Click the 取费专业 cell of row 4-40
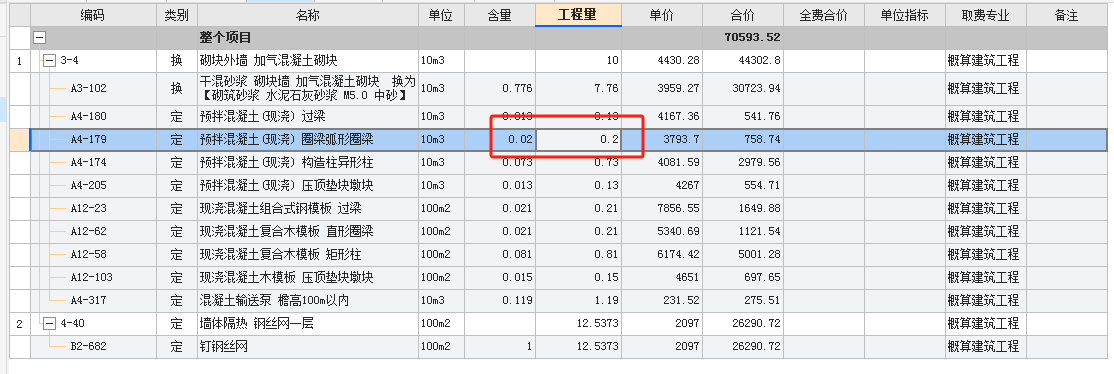Screen dimensions: 1114x374 985,324
